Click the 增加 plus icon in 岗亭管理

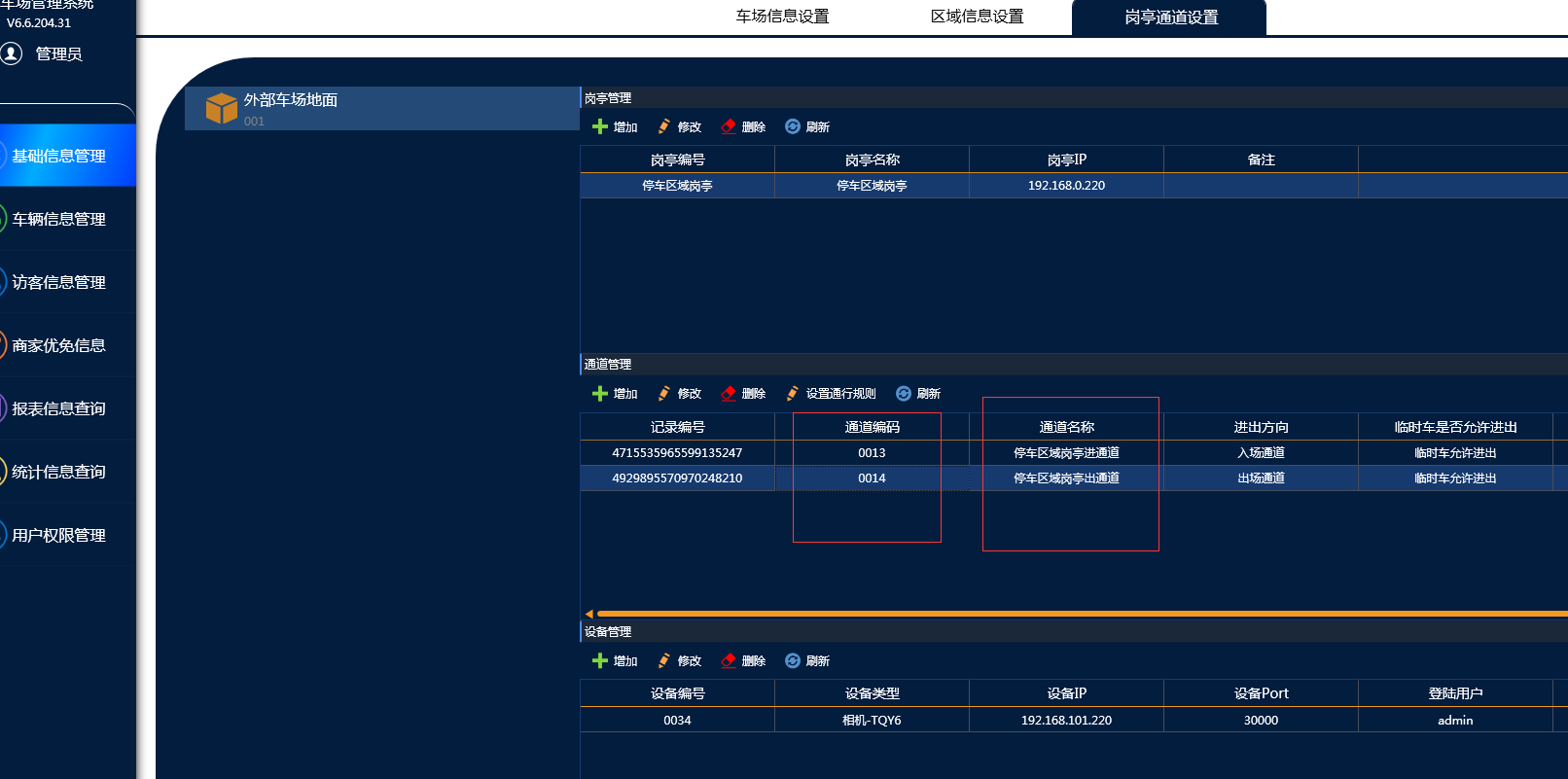[600, 126]
